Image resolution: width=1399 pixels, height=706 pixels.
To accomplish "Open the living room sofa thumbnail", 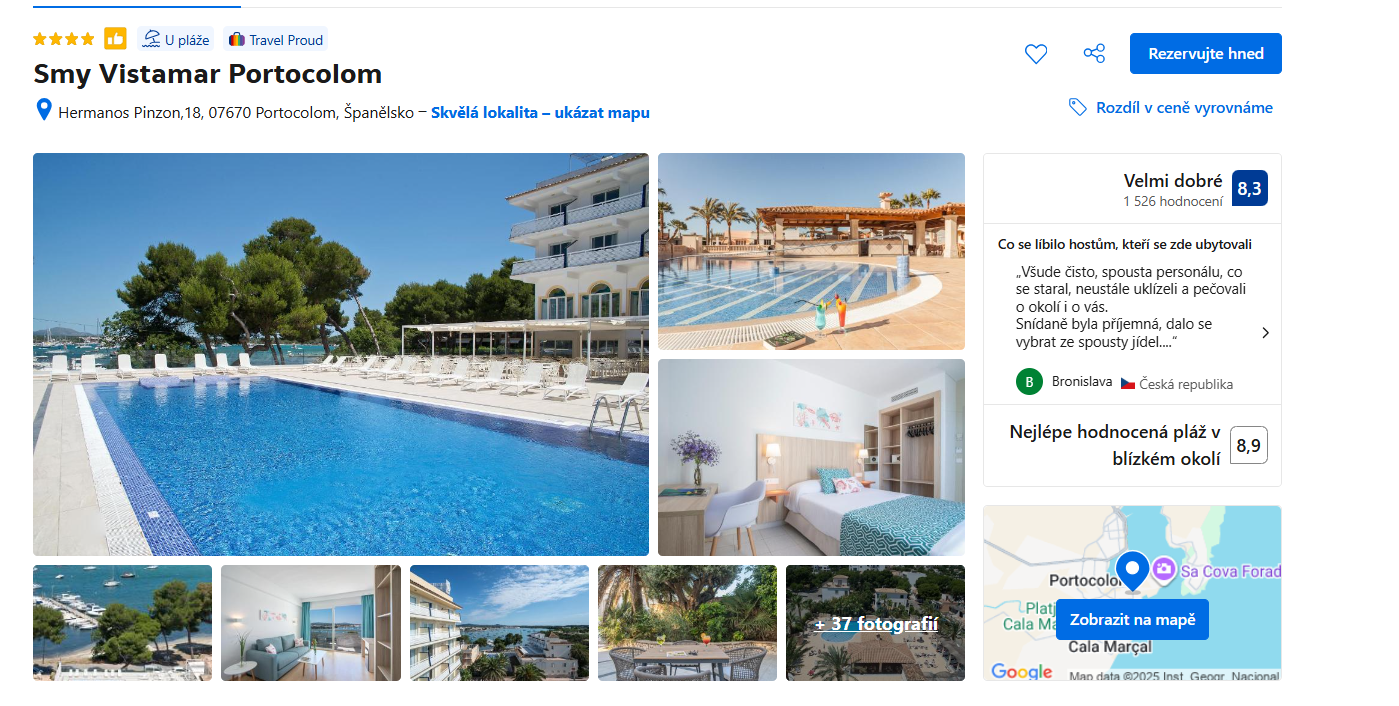I will click(311, 623).
